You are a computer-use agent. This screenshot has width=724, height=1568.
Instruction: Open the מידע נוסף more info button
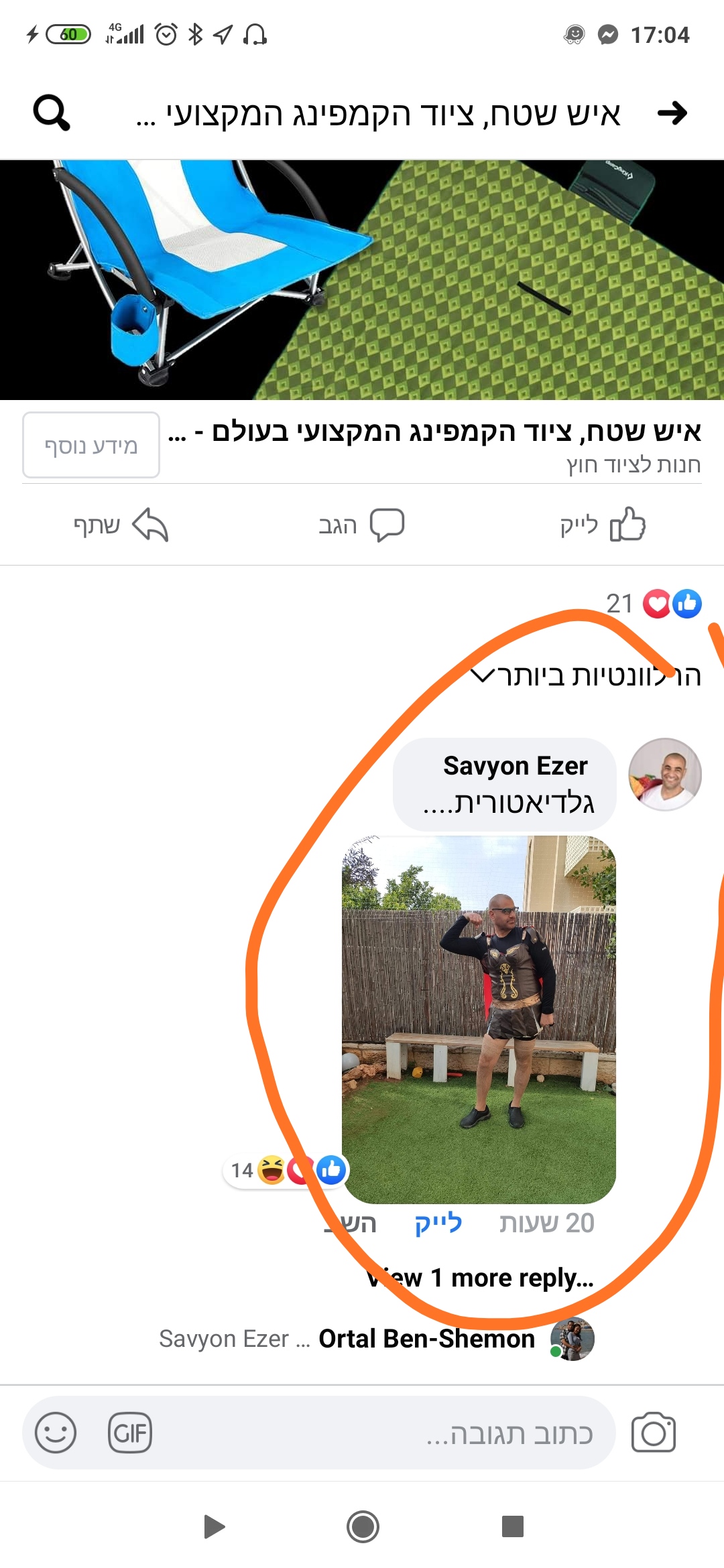91,445
